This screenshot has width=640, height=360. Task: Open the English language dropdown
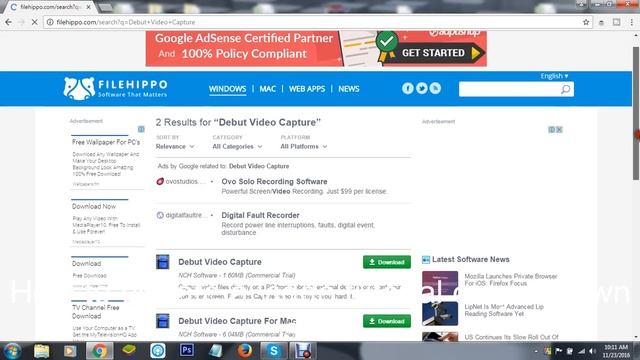pyautogui.click(x=554, y=76)
